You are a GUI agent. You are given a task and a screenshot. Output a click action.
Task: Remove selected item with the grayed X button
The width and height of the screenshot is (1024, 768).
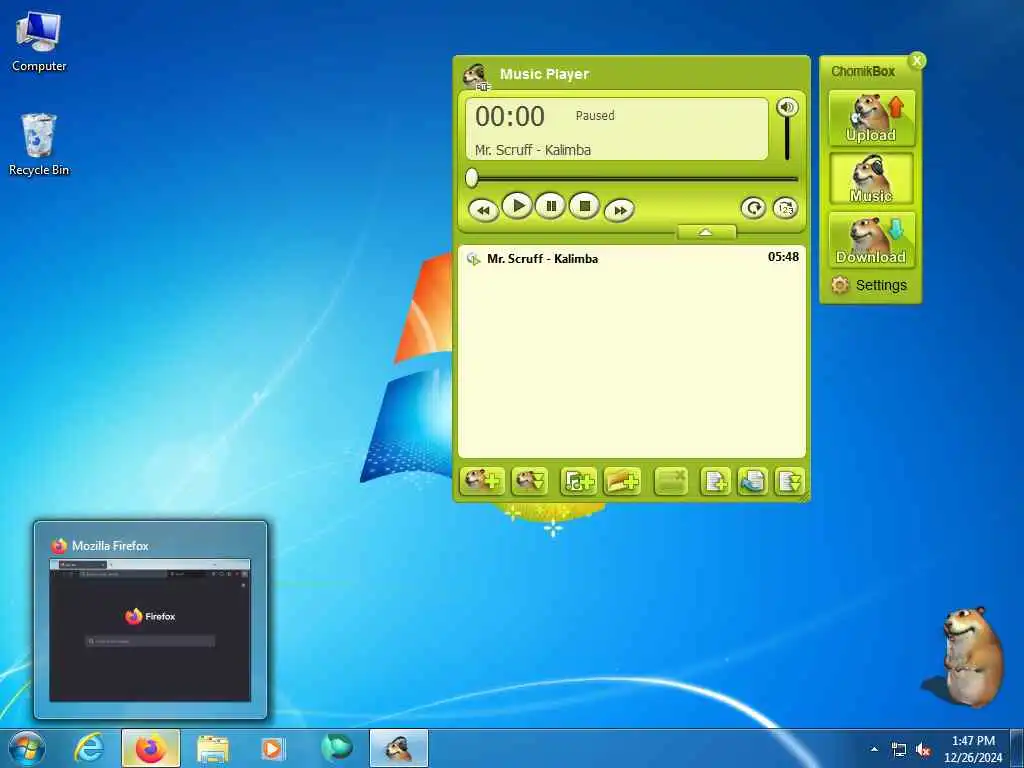pyautogui.click(x=671, y=482)
